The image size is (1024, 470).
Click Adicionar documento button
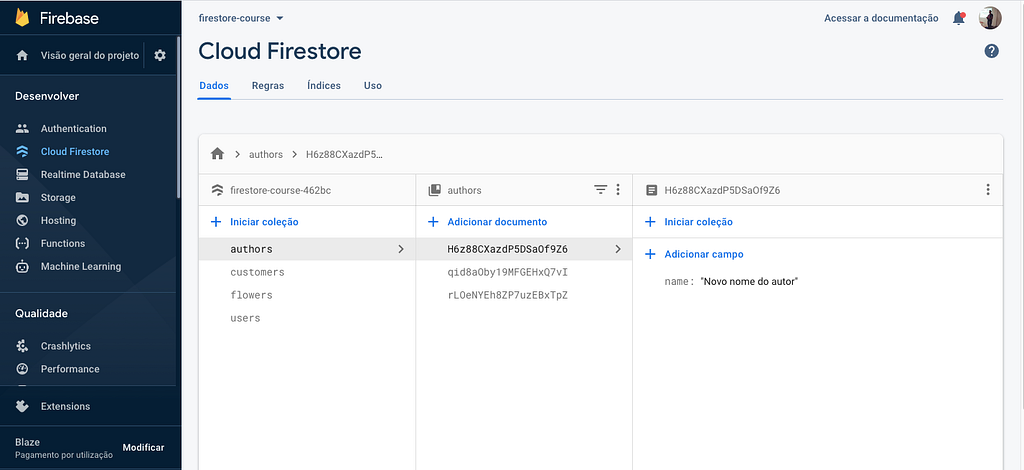[497, 222]
